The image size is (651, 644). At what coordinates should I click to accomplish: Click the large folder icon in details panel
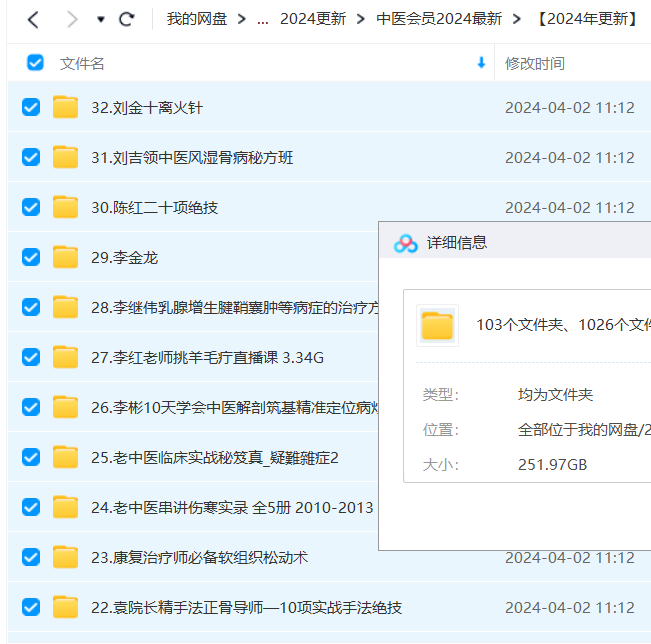click(437, 325)
